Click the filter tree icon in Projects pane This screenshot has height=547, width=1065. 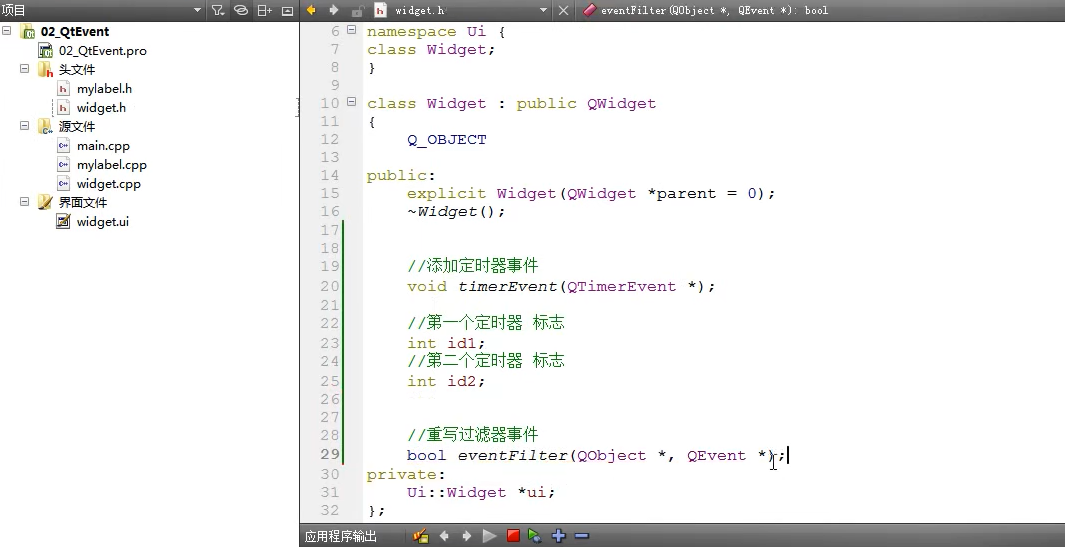point(218,10)
